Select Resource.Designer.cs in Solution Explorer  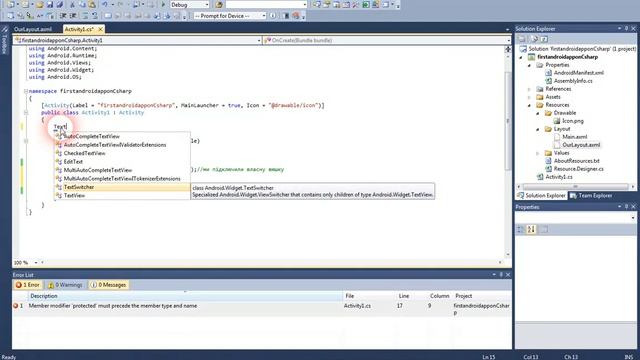[x=578, y=169]
